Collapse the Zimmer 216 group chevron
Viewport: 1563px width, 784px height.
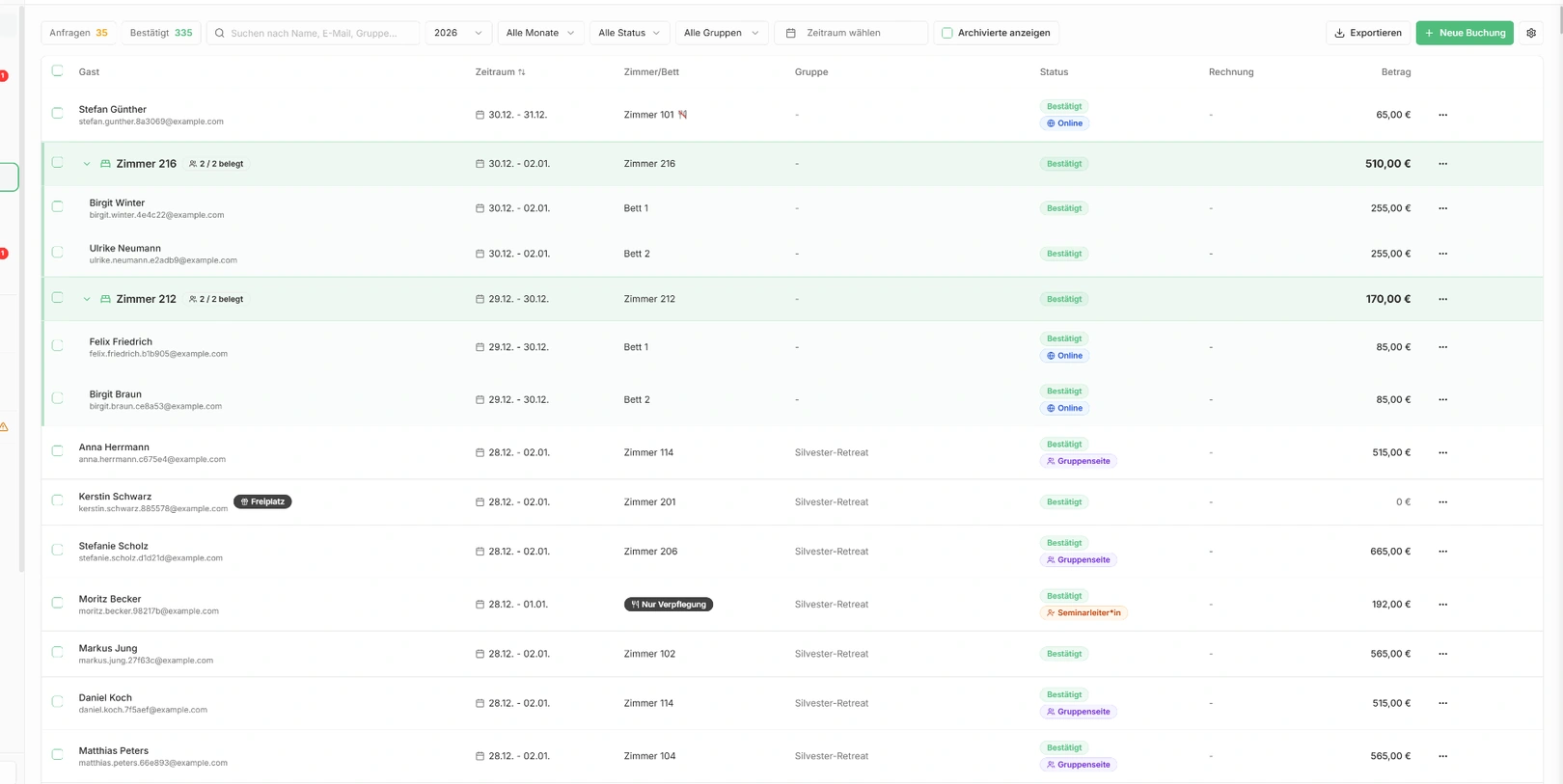click(x=87, y=164)
